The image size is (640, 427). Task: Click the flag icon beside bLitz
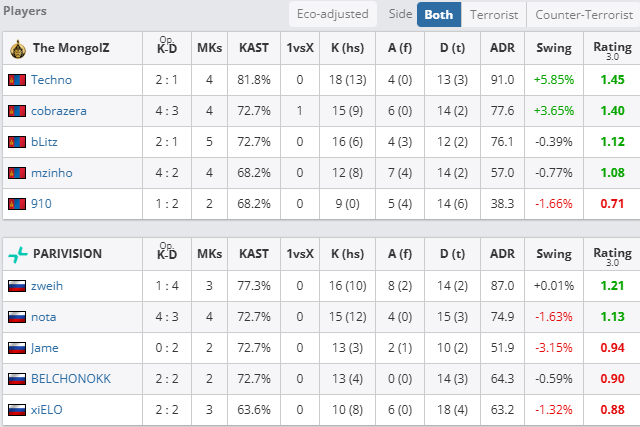(16, 142)
